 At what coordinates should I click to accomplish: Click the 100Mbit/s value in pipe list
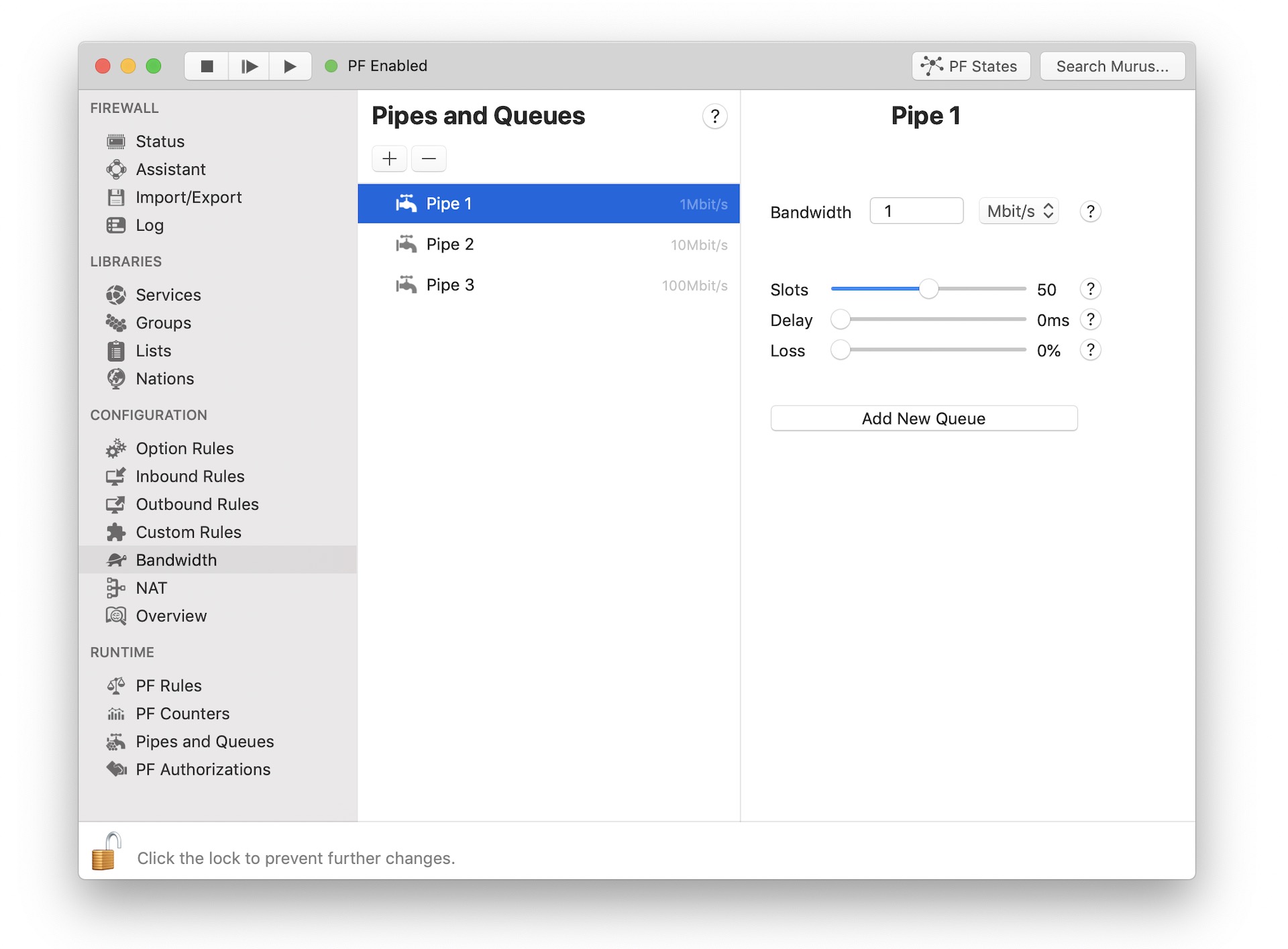(694, 286)
